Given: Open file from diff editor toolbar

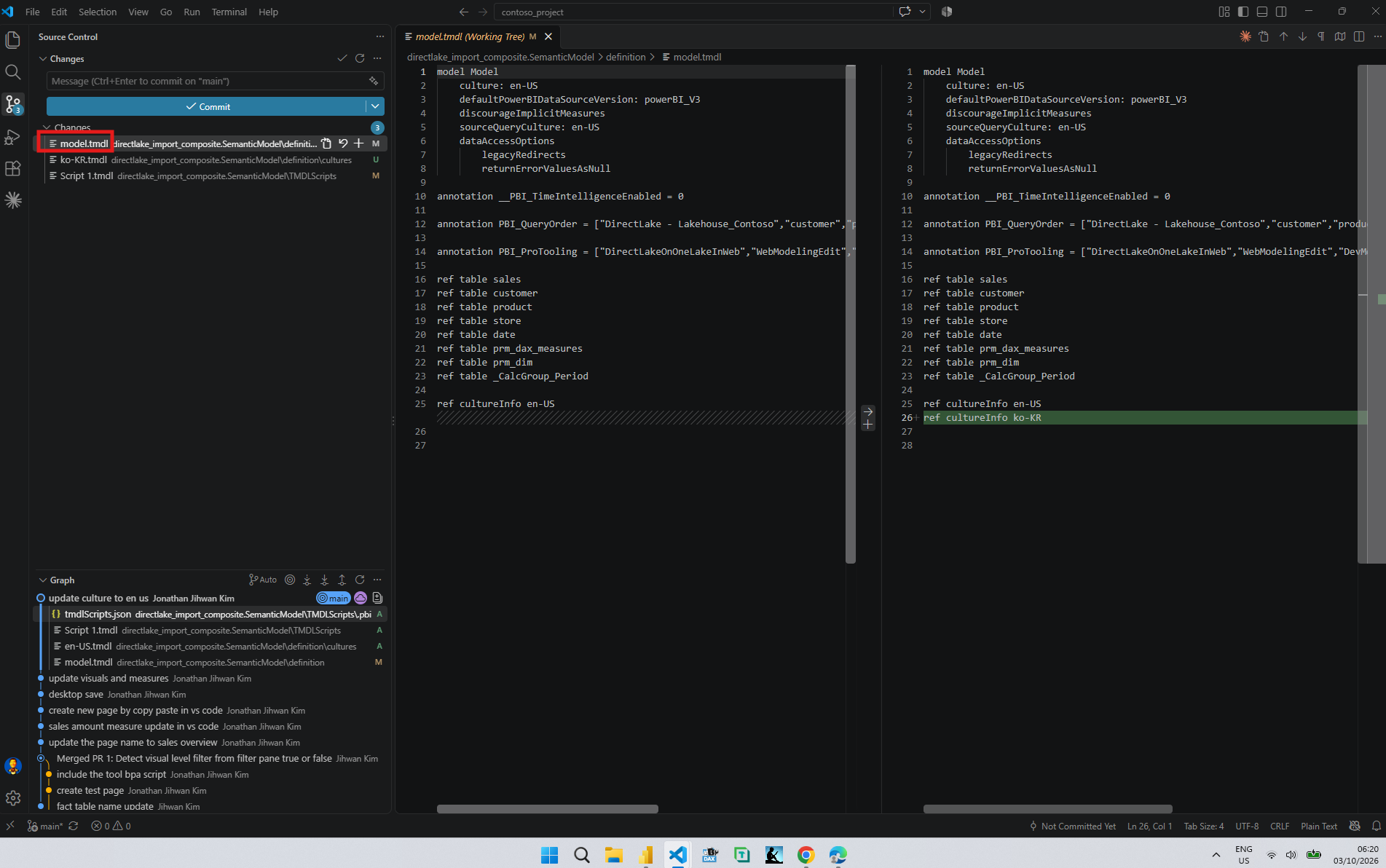Looking at the screenshot, I should [x=1264, y=36].
